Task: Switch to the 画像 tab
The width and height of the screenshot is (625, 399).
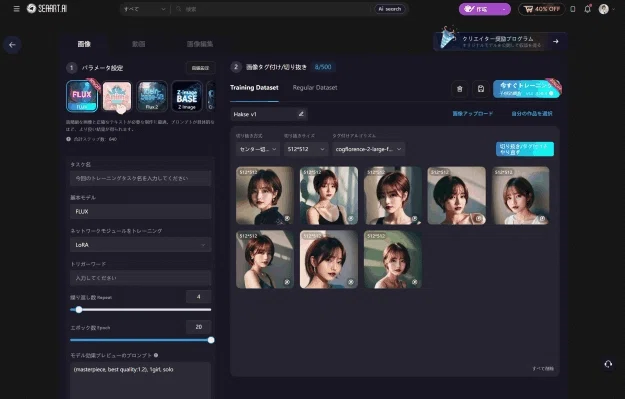Action: (84, 44)
